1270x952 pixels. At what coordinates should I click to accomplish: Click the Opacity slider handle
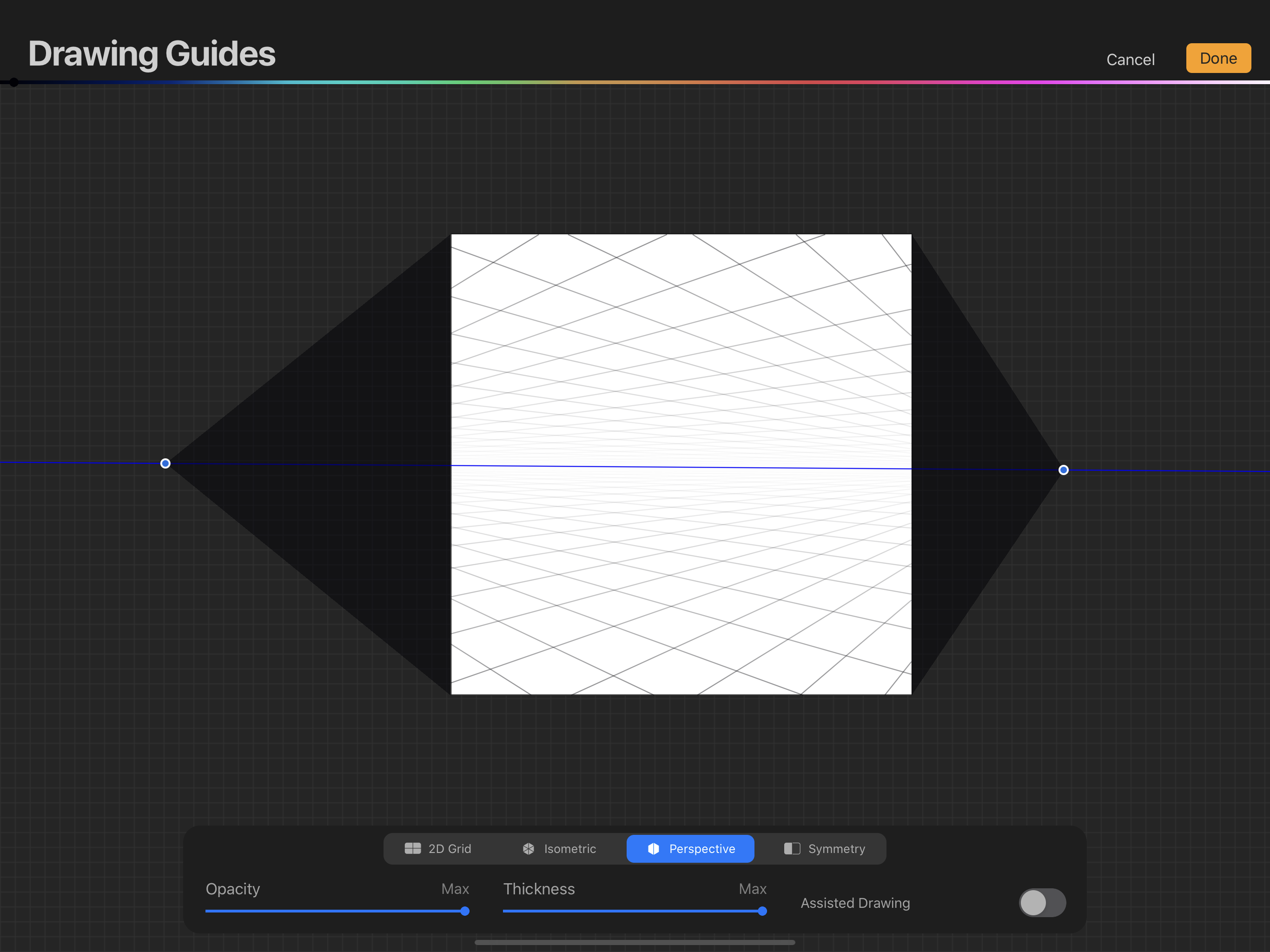pyautogui.click(x=465, y=911)
